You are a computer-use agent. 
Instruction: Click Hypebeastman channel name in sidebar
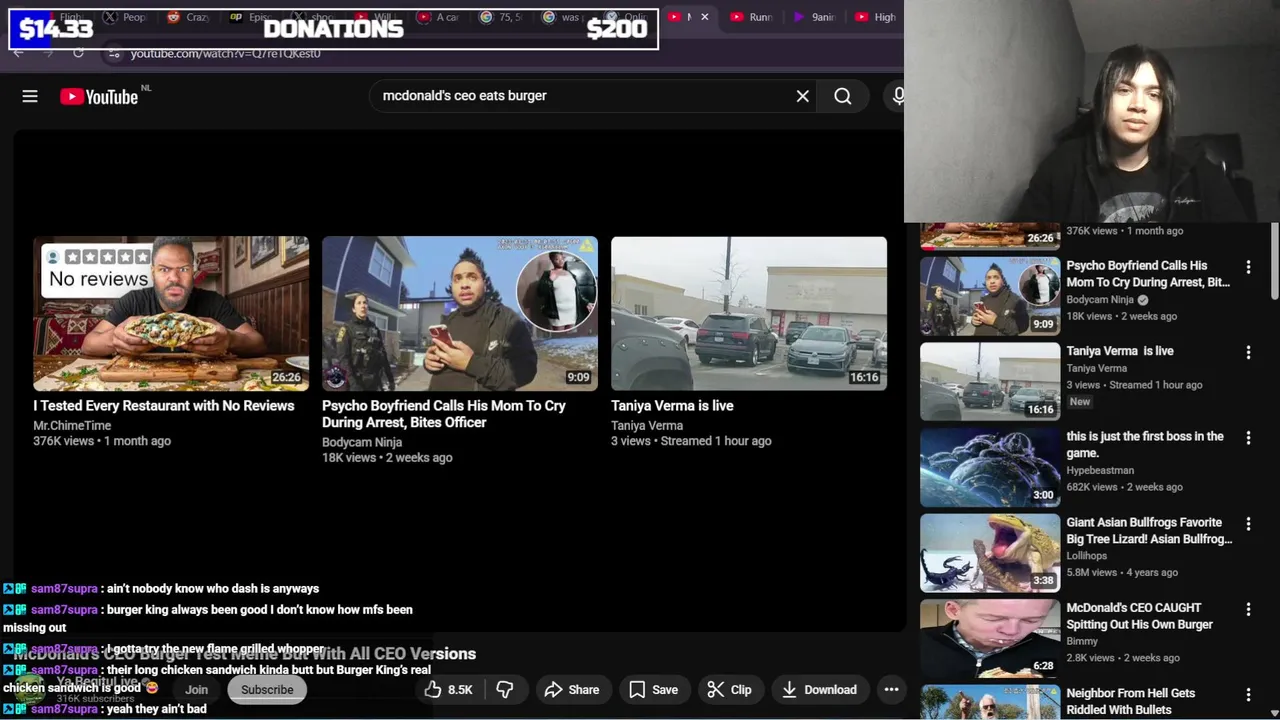1100,470
